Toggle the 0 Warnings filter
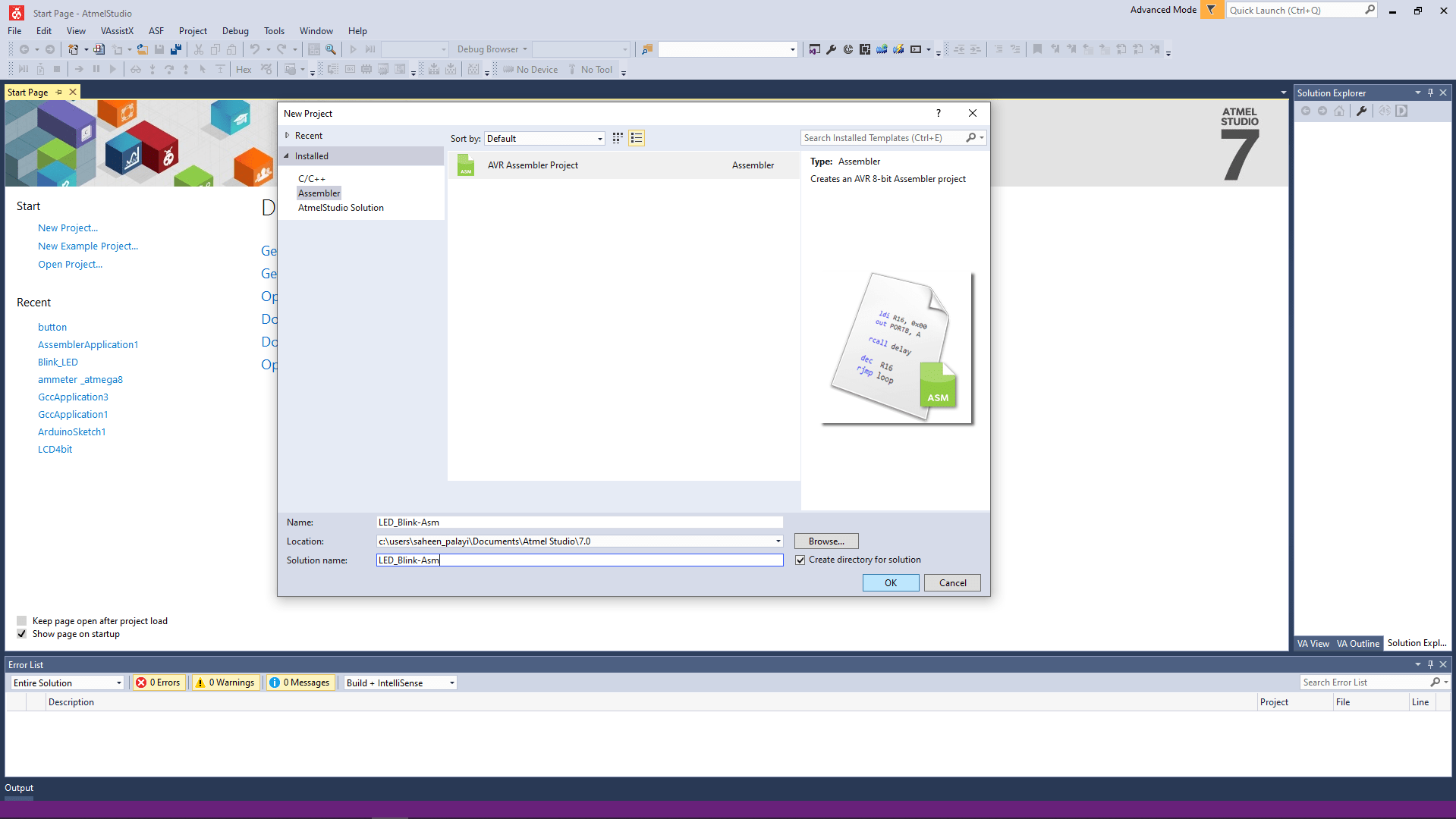Viewport: 1456px width, 819px height. pyautogui.click(x=225, y=682)
